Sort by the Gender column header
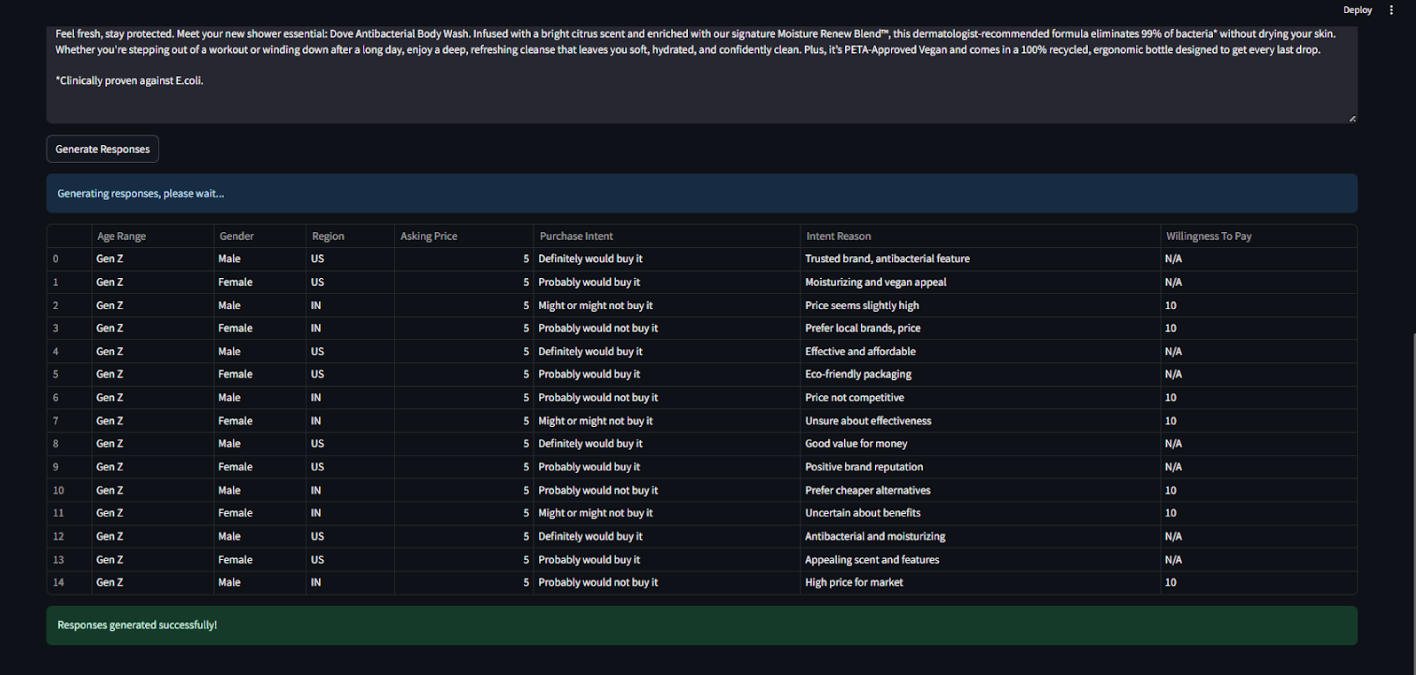The height and width of the screenshot is (675, 1416). [260, 236]
